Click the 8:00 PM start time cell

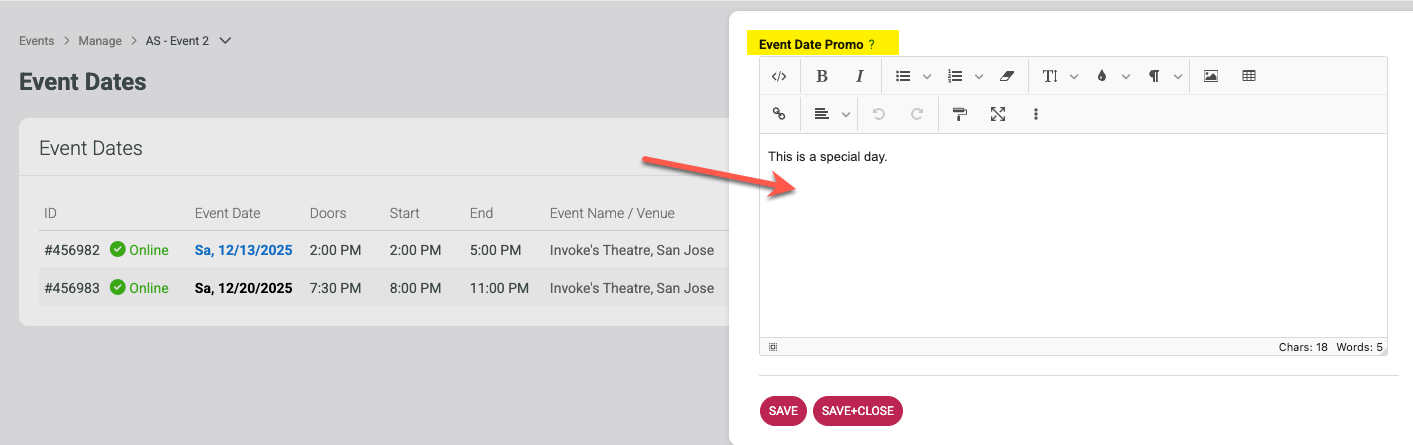[416, 288]
